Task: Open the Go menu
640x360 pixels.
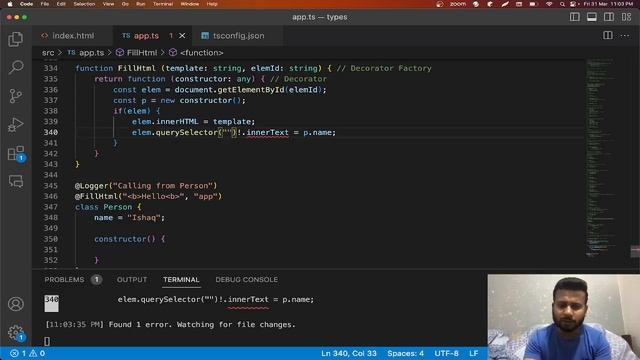Action: coord(125,4)
